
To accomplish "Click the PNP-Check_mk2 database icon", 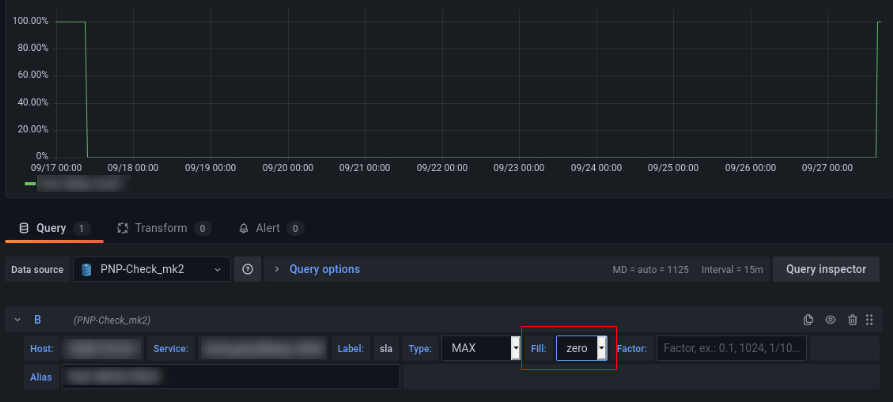I will click(87, 269).
